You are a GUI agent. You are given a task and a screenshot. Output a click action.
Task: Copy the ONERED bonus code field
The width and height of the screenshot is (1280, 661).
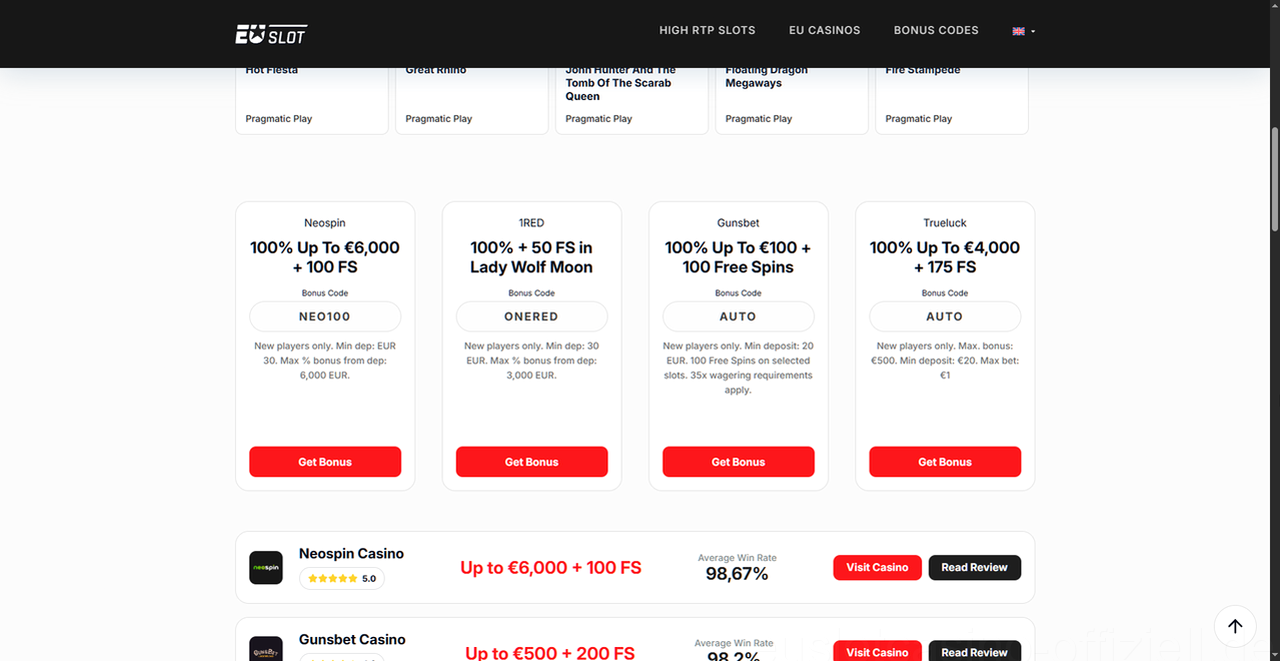(532, 316)
